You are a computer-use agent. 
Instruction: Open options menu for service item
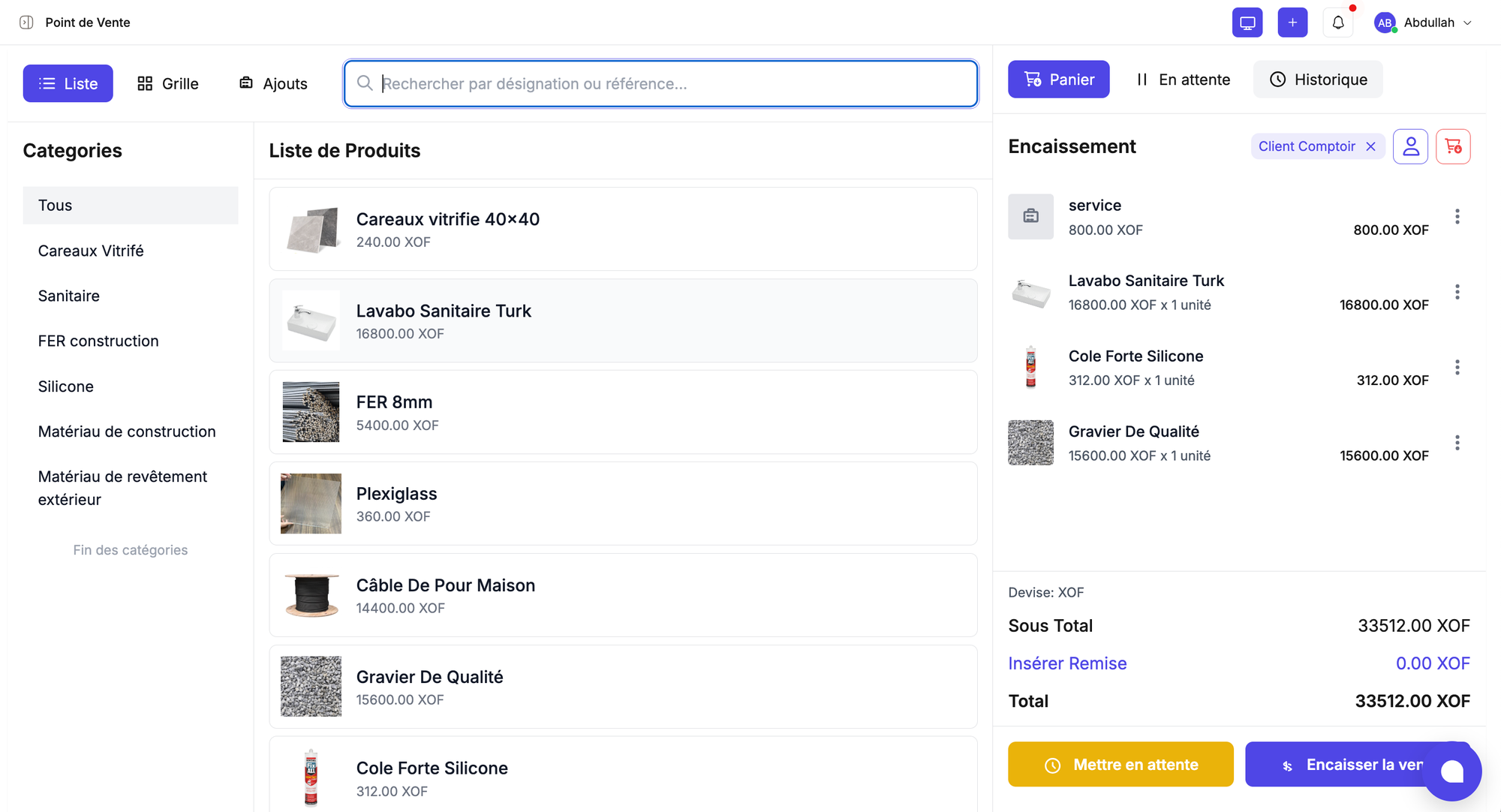[1457, 217]
